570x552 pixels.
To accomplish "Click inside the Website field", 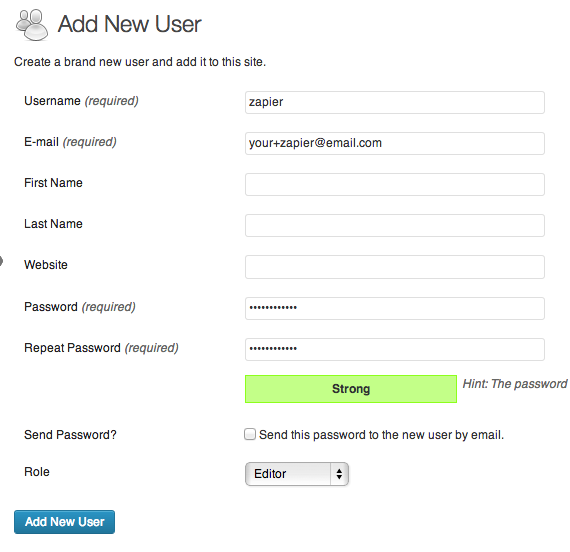I will (x=395, y=267).
